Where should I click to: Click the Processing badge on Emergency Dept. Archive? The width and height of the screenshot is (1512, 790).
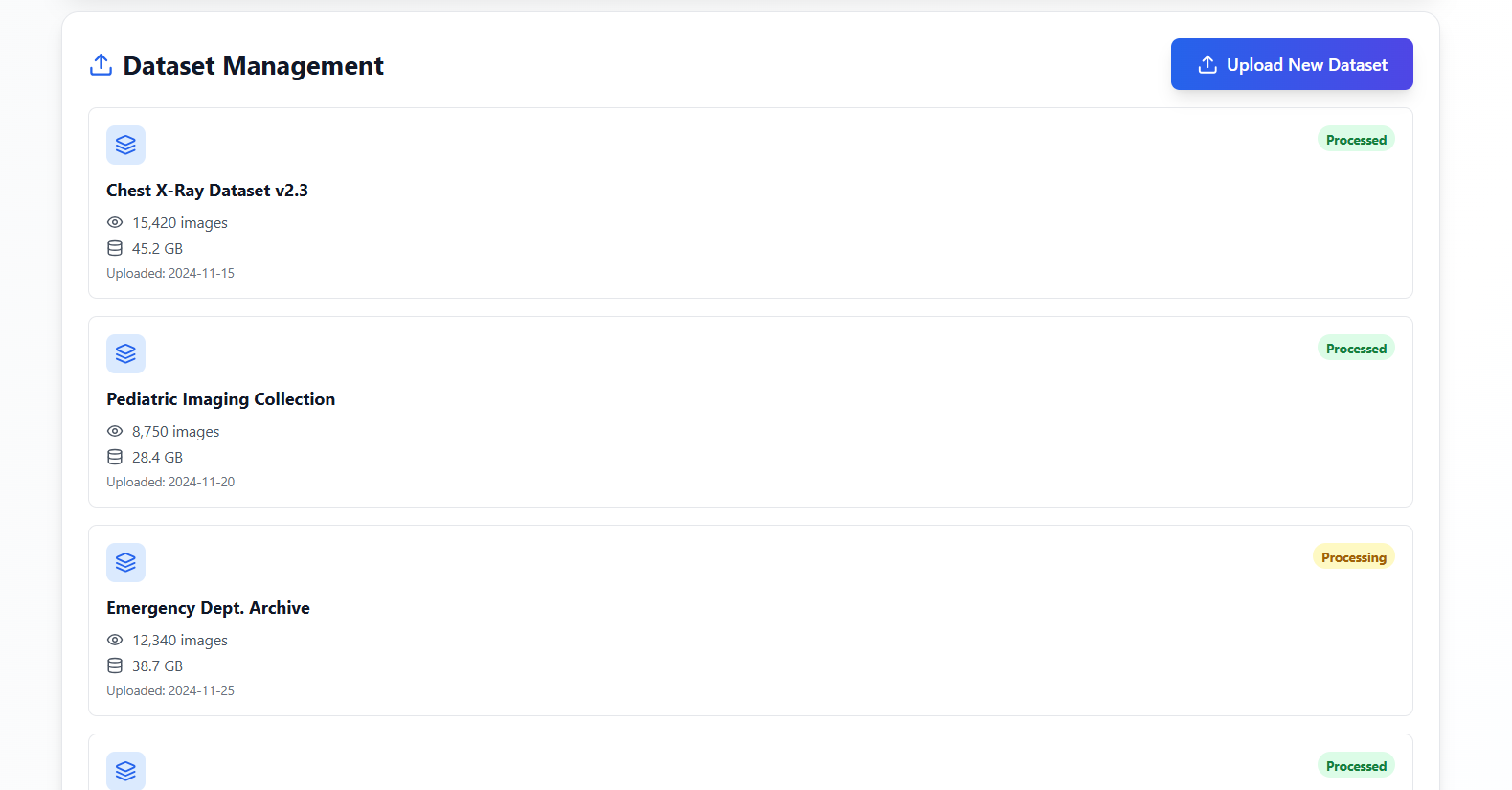1353,556
